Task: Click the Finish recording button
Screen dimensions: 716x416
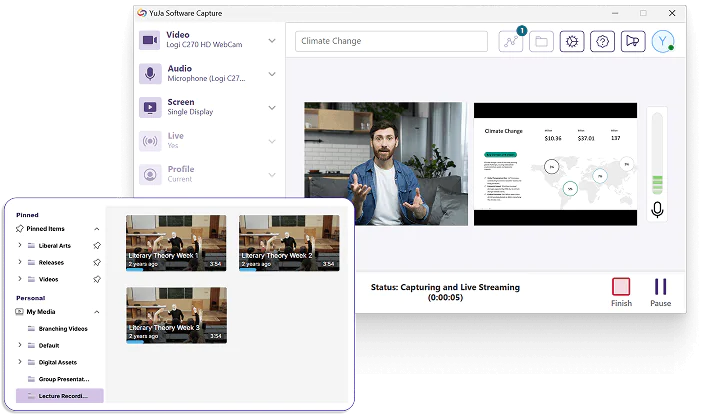Action: pos(621,292)
